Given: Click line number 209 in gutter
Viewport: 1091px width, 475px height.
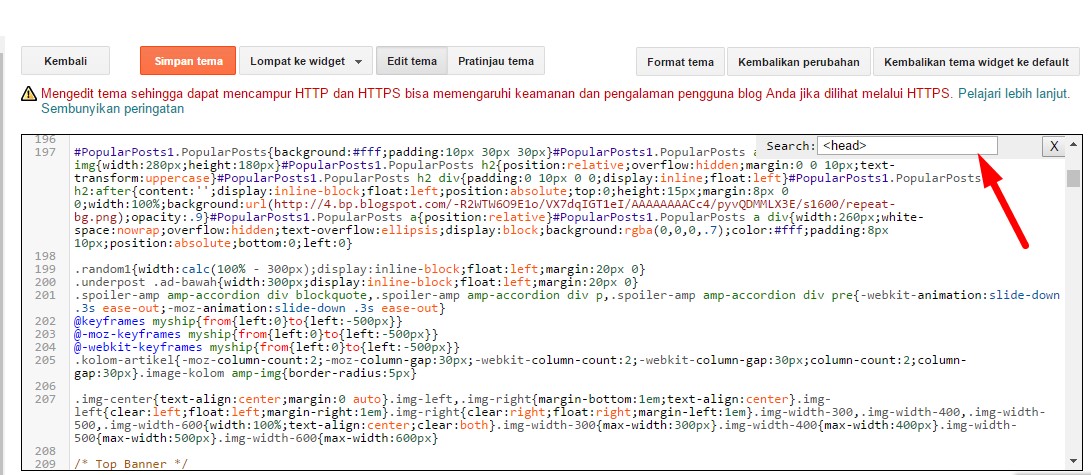Looking at the screenshot, I should 45,464.
